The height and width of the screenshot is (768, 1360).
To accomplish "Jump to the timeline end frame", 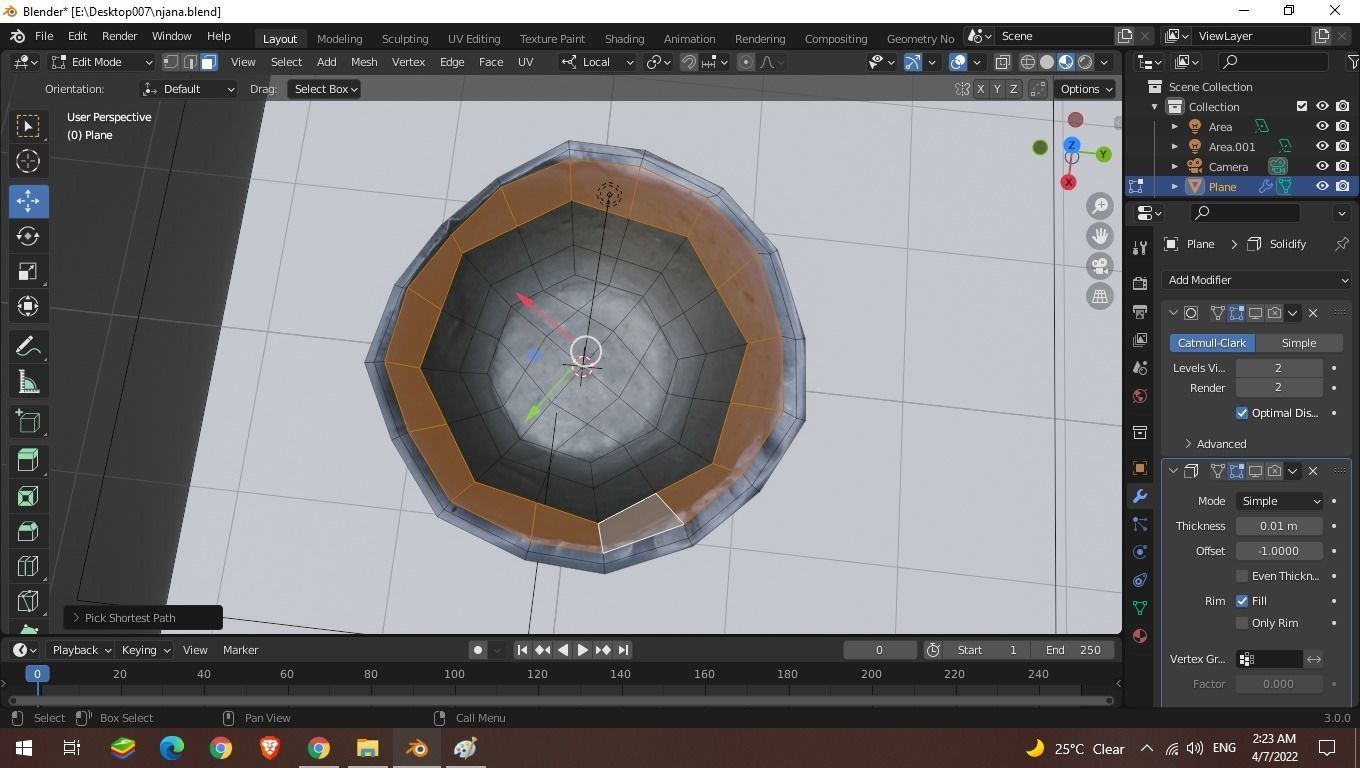I will click(623, 650).
